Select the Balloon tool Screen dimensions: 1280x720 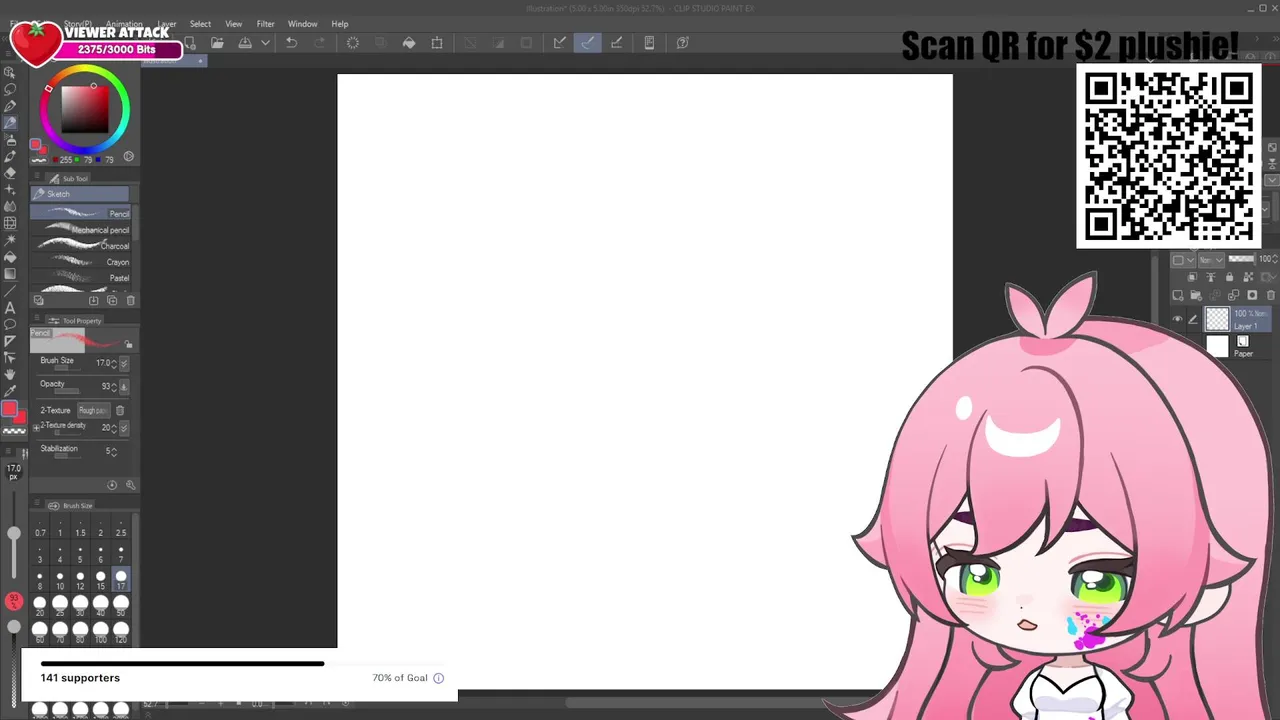click(x=10, y=324)
